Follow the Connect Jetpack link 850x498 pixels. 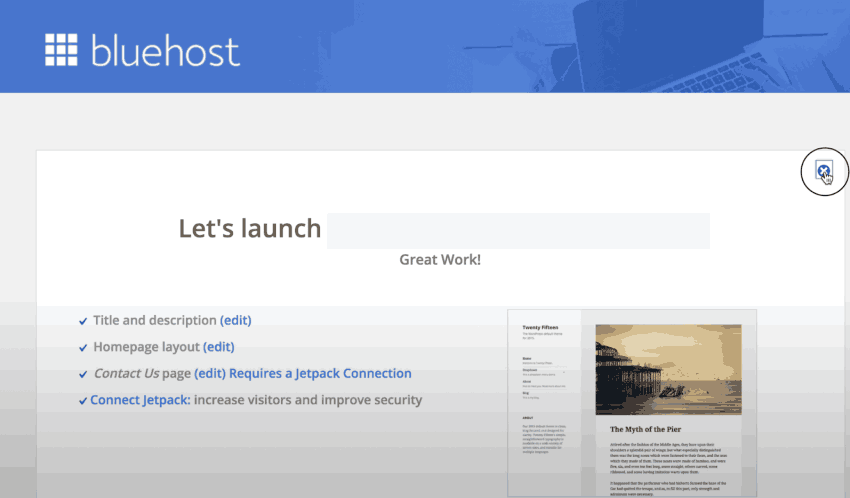coord(140,400)
